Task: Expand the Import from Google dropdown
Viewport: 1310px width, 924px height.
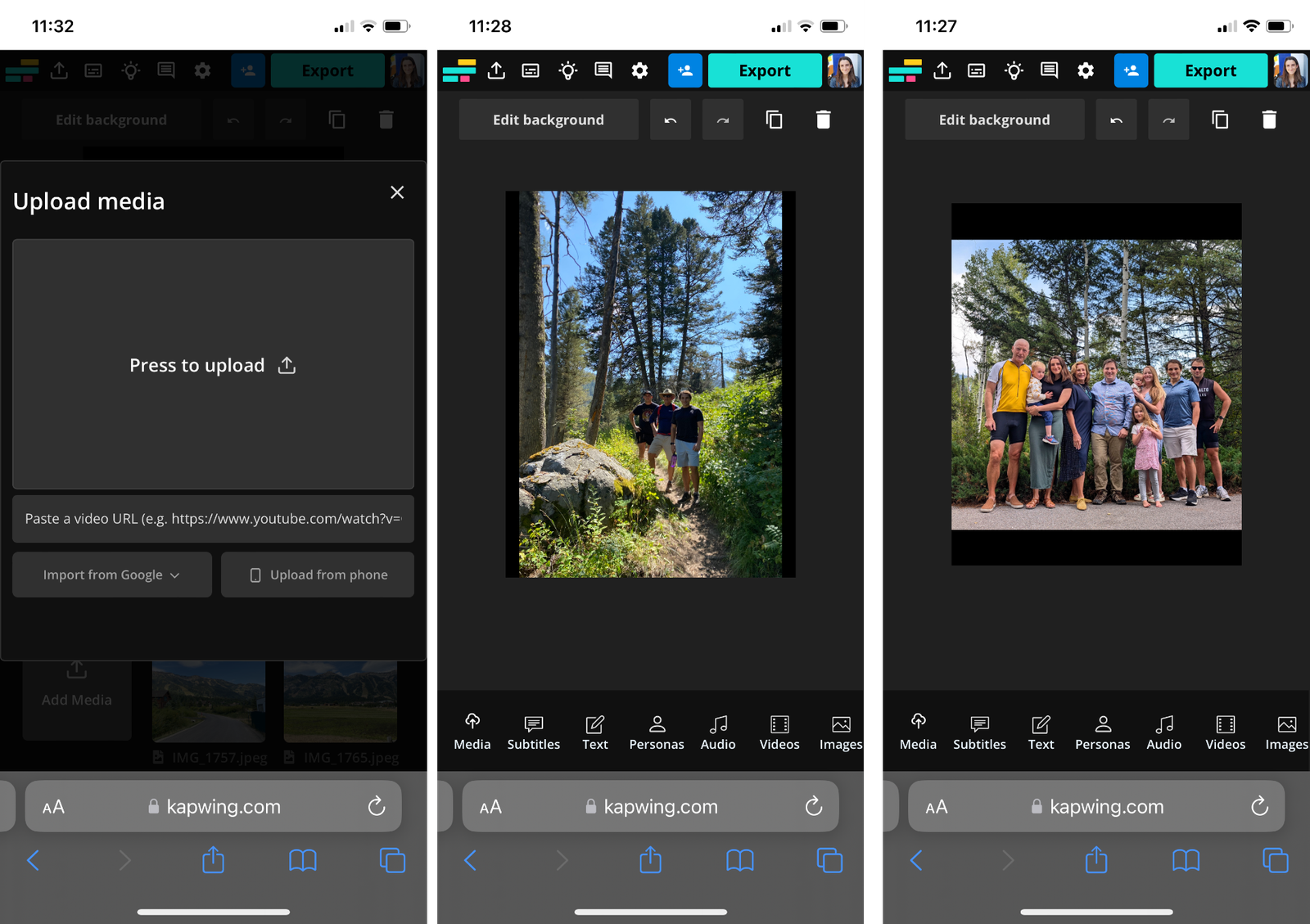Action: [x=111, y=575]
